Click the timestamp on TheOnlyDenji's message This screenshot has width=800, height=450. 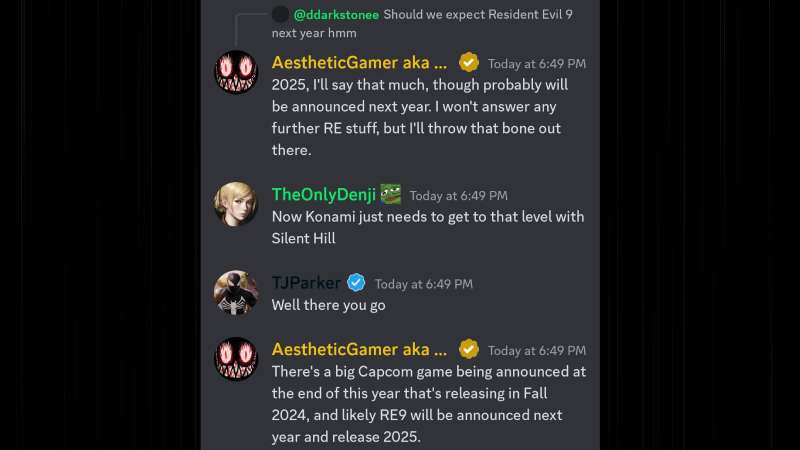[x=458, y=195]
